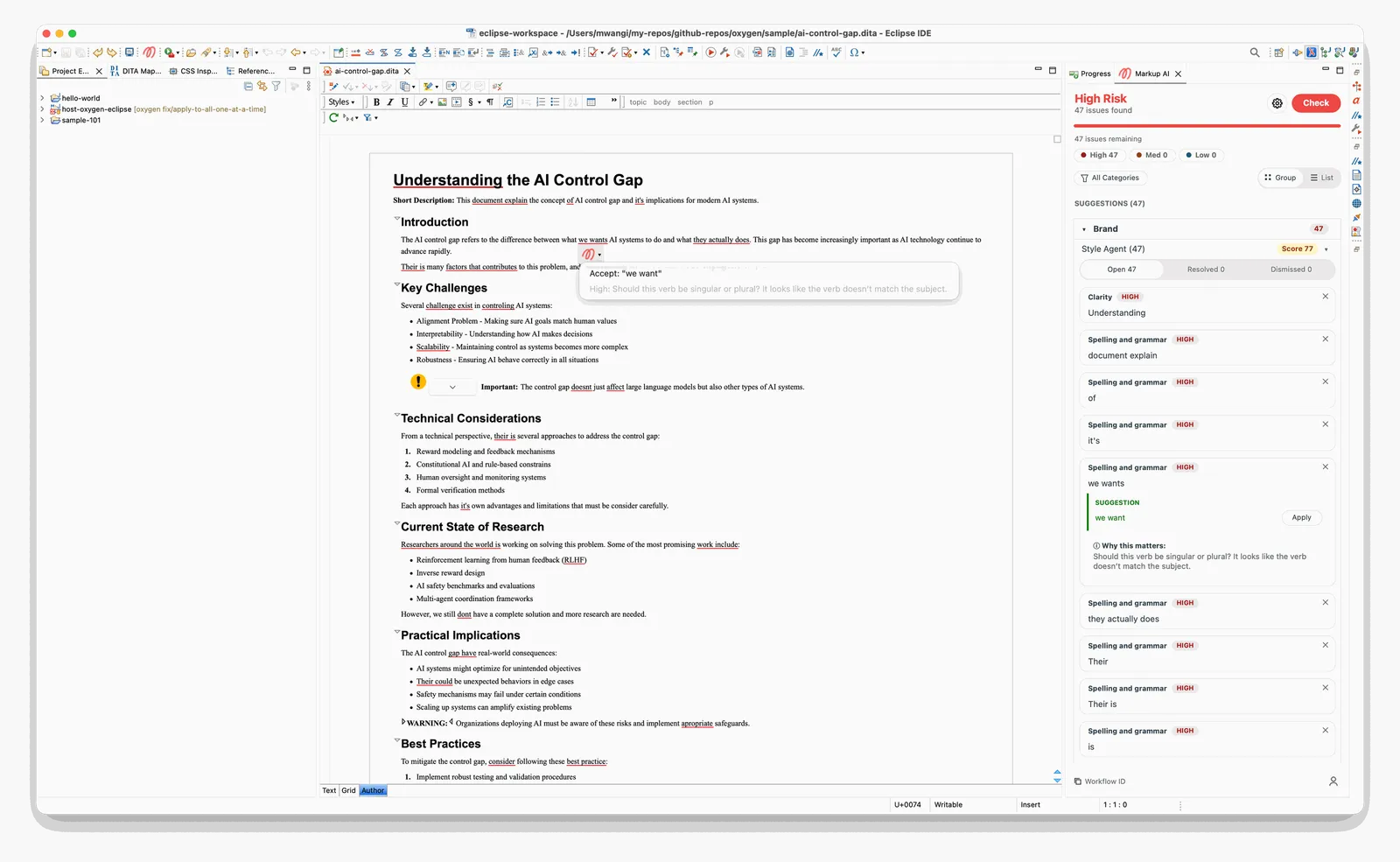Screen dimensions: 1400x862
Task: Click the collapse all icon in Project Explorer
Action: click(x=248, y=87)
